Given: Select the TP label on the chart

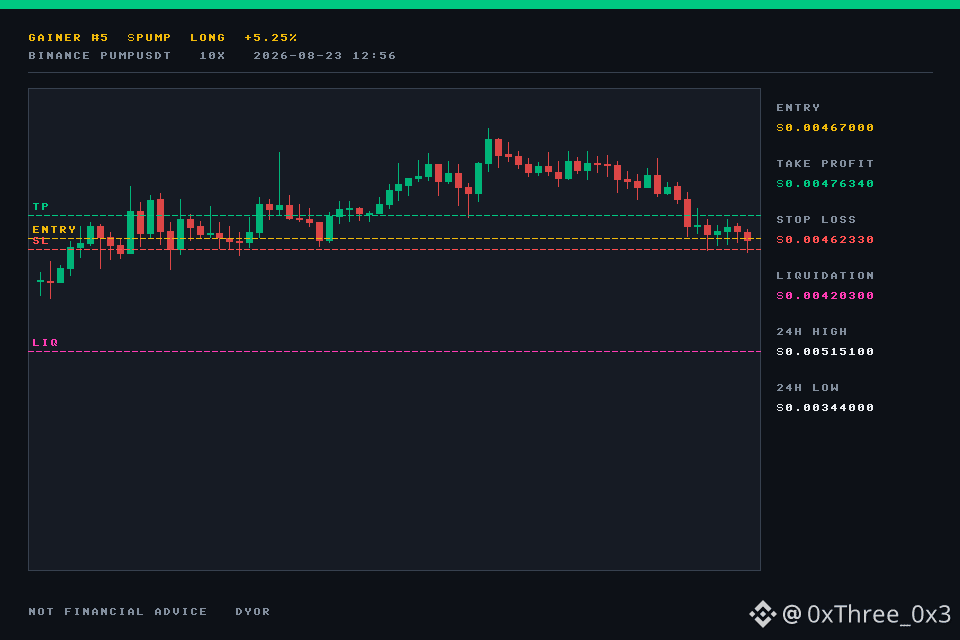Looking at the screenshot, I should click(x=40, y=206).
